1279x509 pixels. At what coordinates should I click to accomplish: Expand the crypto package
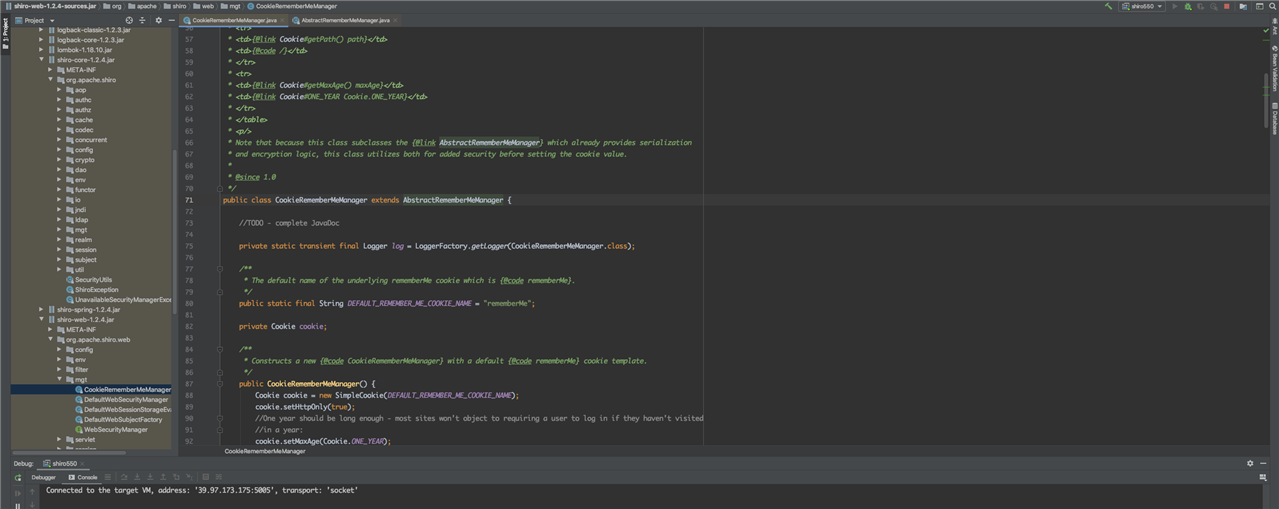[59, 160]
